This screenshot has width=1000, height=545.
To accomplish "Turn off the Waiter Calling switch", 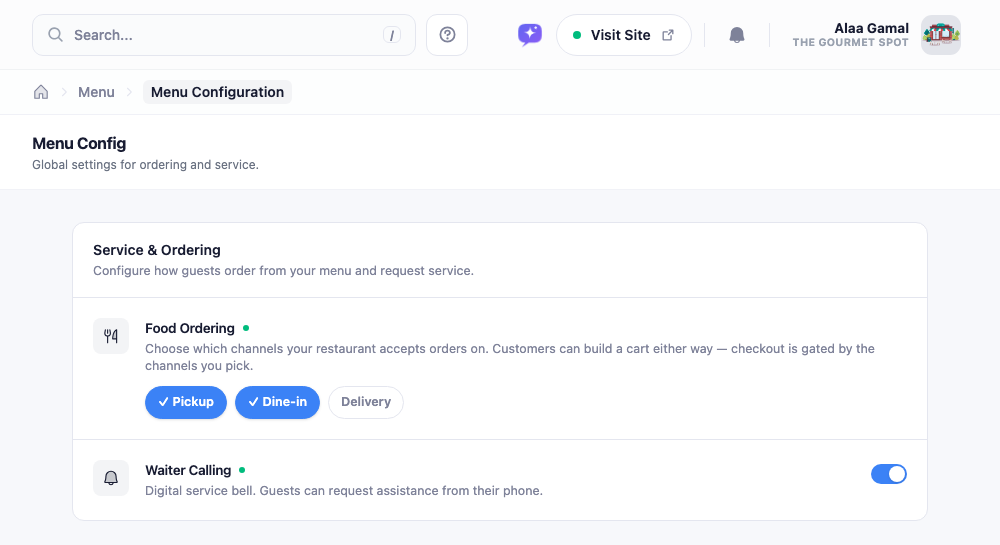I will [888, 474].
